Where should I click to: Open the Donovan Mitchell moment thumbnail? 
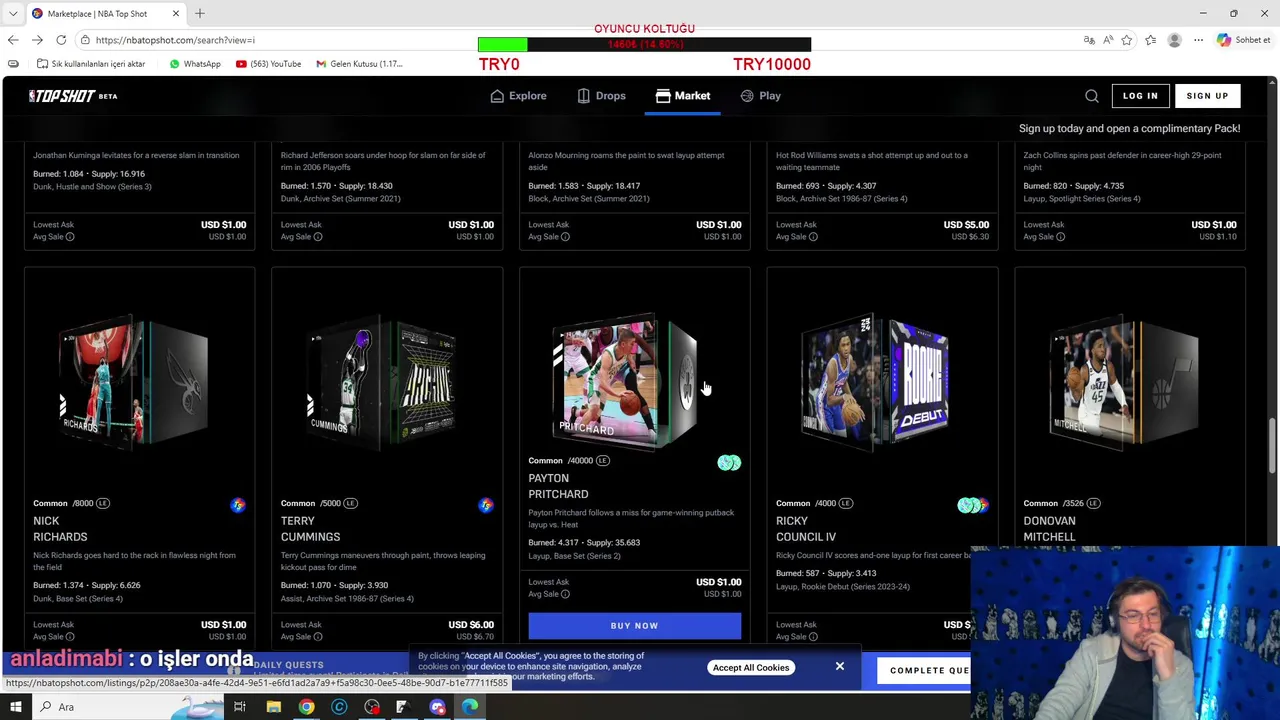click(x=1125, y=382)
